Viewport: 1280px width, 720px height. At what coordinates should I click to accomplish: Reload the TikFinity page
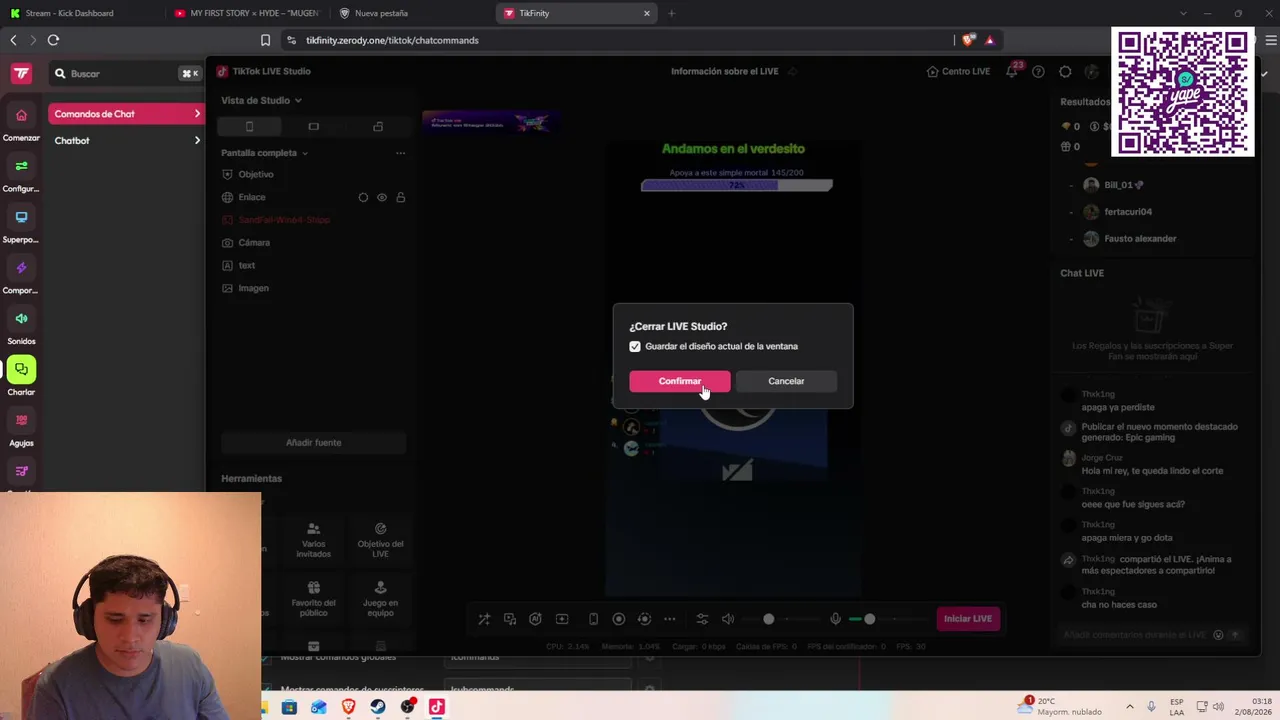pyautogui.click(x=53, y=40)
